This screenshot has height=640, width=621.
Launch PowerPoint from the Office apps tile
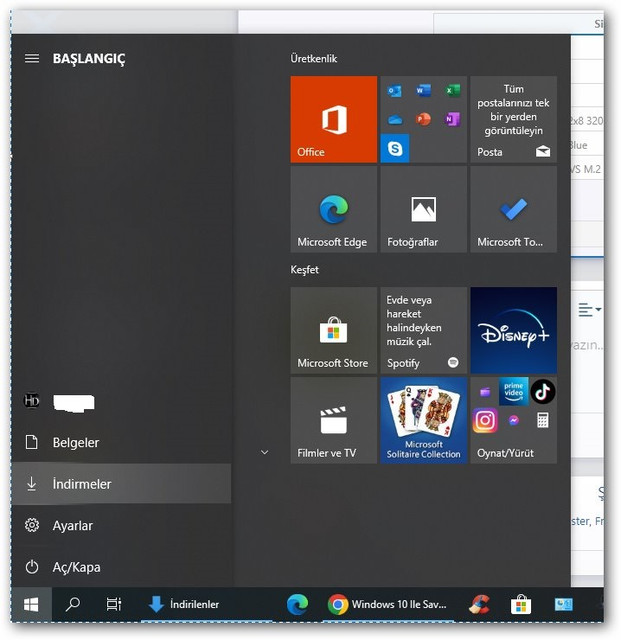tap(423, 120)
